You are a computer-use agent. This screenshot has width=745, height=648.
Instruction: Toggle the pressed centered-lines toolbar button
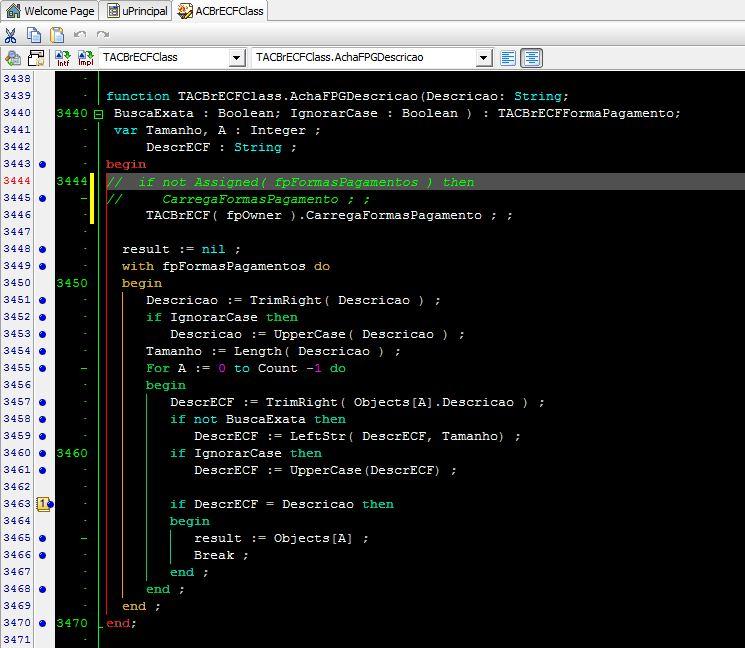point(531,58)
